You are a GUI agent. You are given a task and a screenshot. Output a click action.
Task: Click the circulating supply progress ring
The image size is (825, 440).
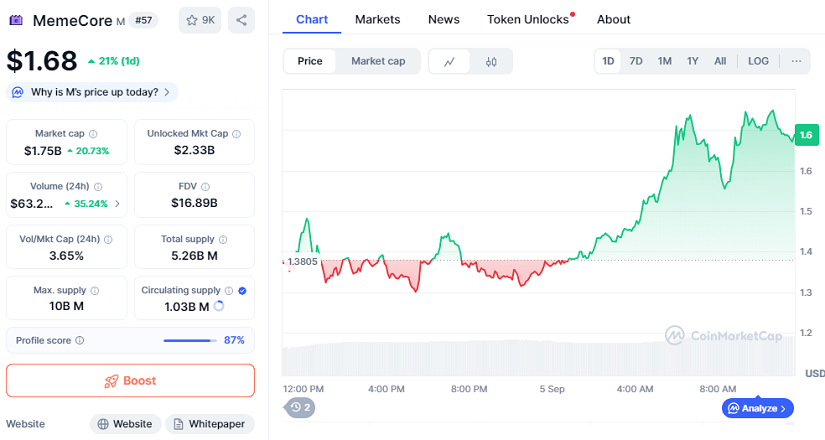pyautogui.click(x=219, y=306)
